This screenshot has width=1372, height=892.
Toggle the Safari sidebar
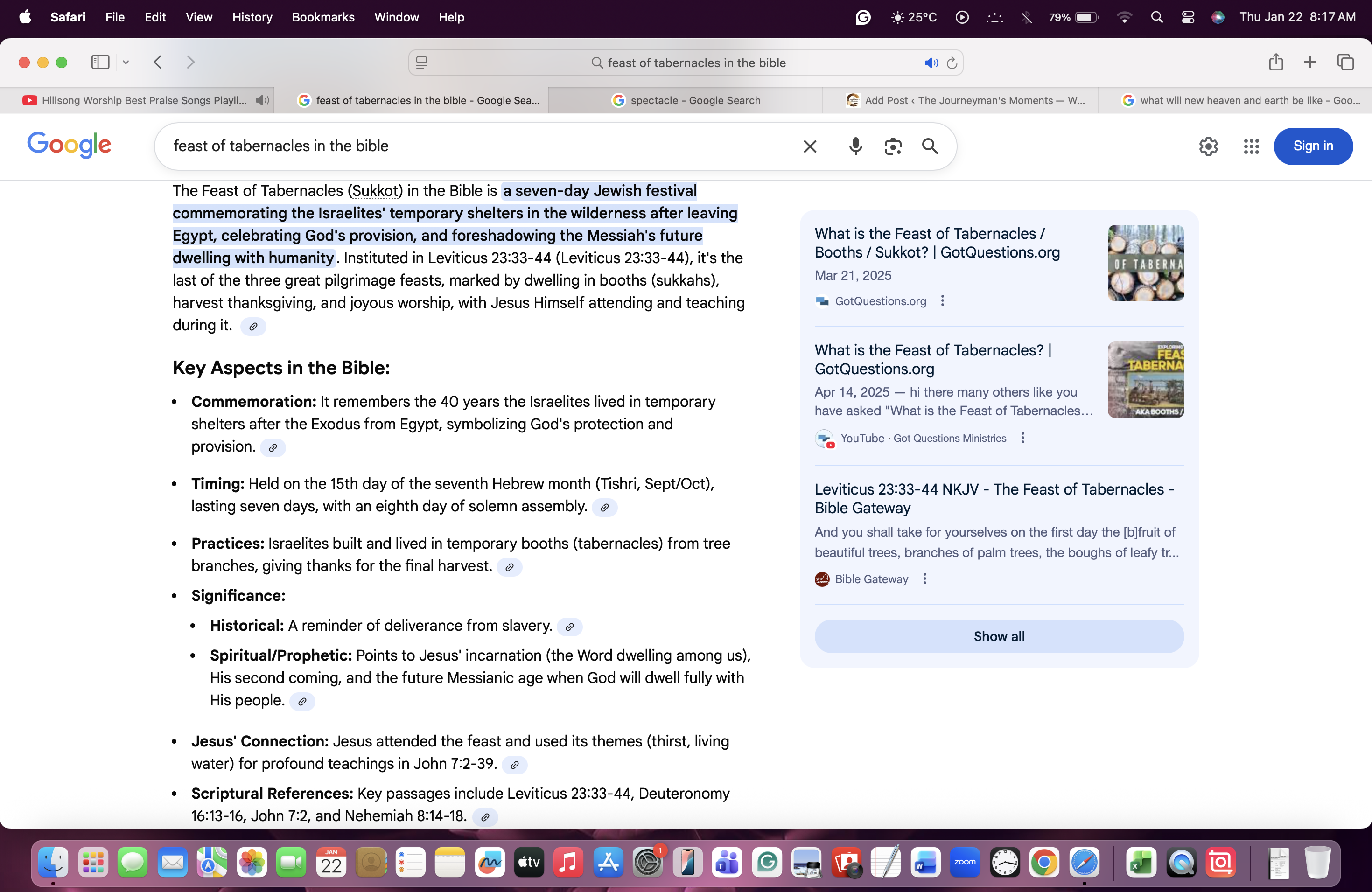100,62
